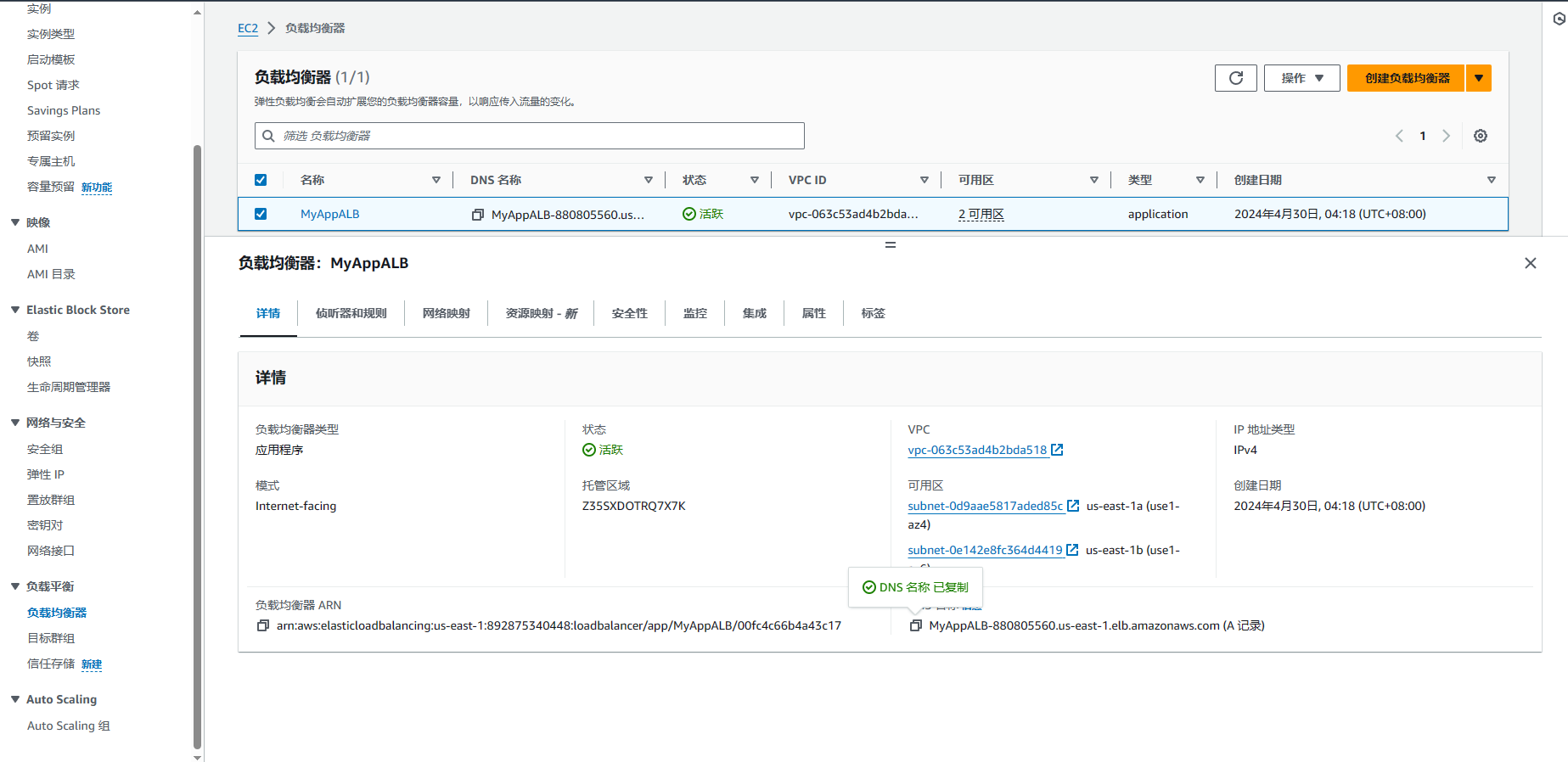Switch to 集成 tab

pos(755,313)
